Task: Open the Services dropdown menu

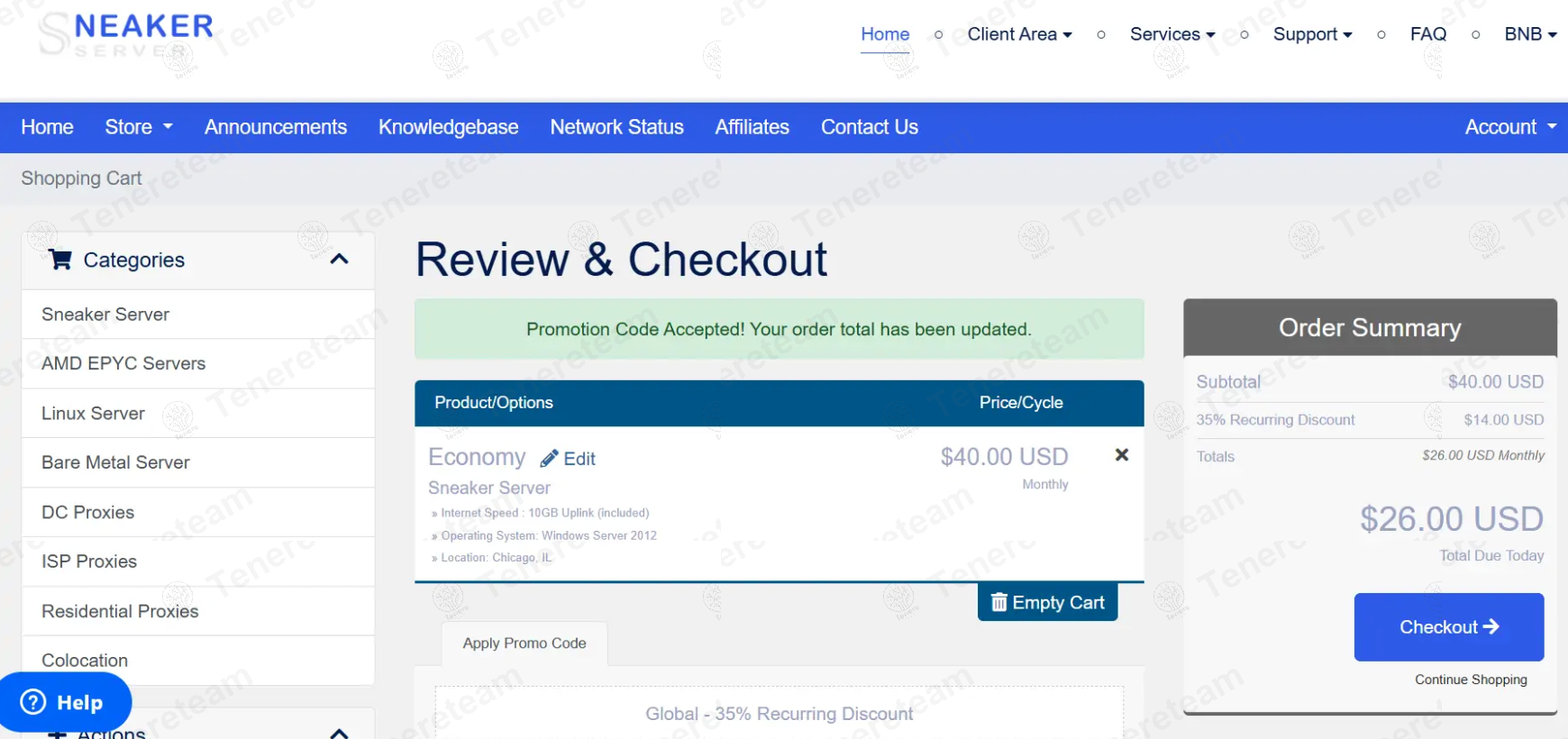Action: pos(1172,34)
